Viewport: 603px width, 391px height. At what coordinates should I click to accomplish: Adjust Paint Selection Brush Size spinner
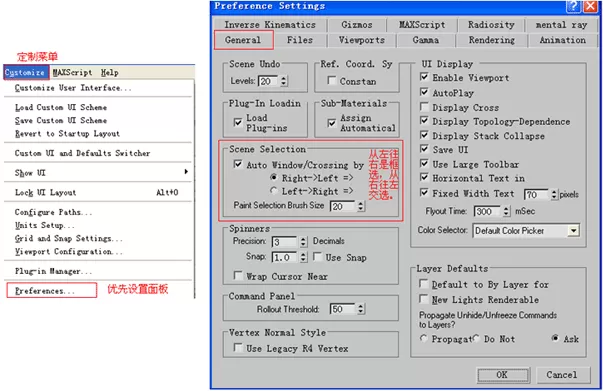coord(360,206)
